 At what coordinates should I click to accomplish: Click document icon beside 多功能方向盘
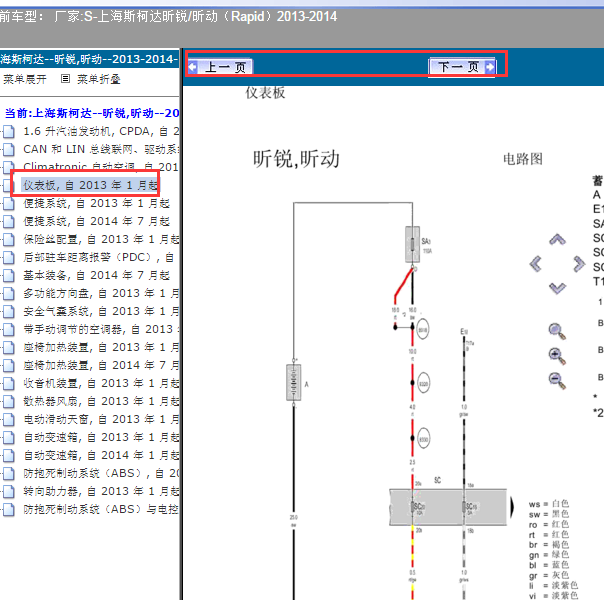click(x=8, y=293)
